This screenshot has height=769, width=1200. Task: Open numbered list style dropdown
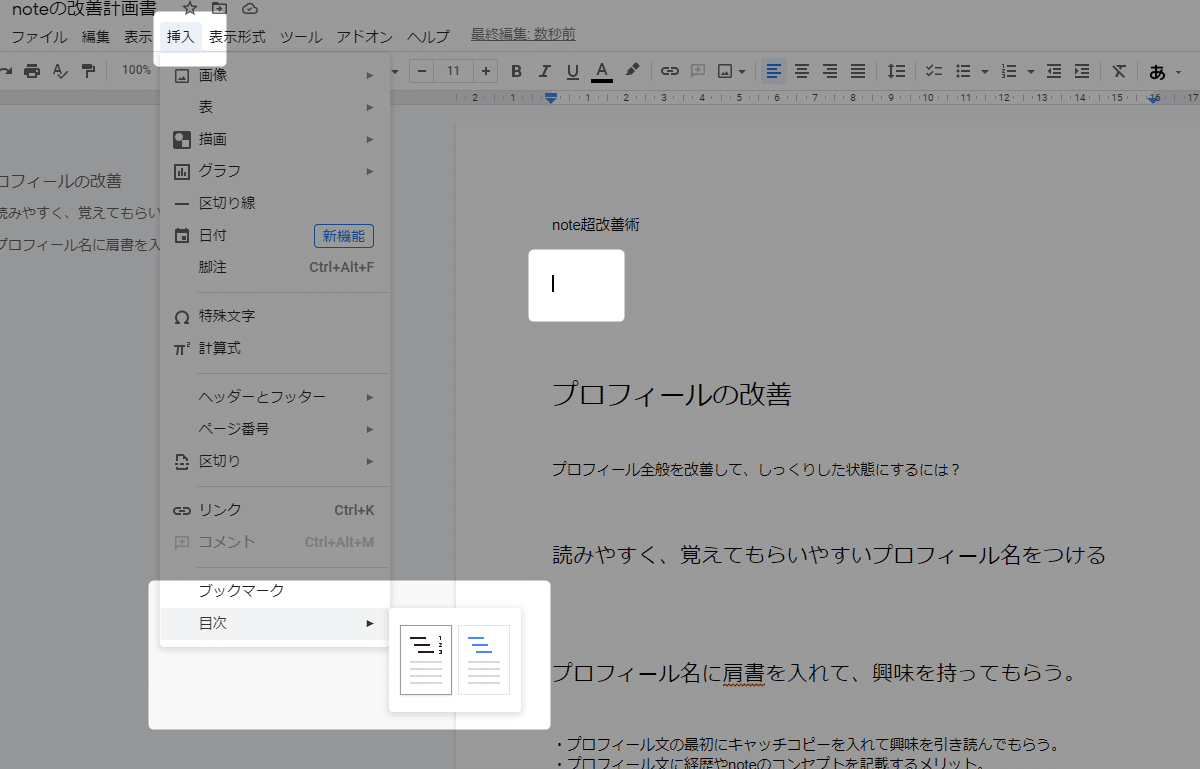click(1029, 71)
